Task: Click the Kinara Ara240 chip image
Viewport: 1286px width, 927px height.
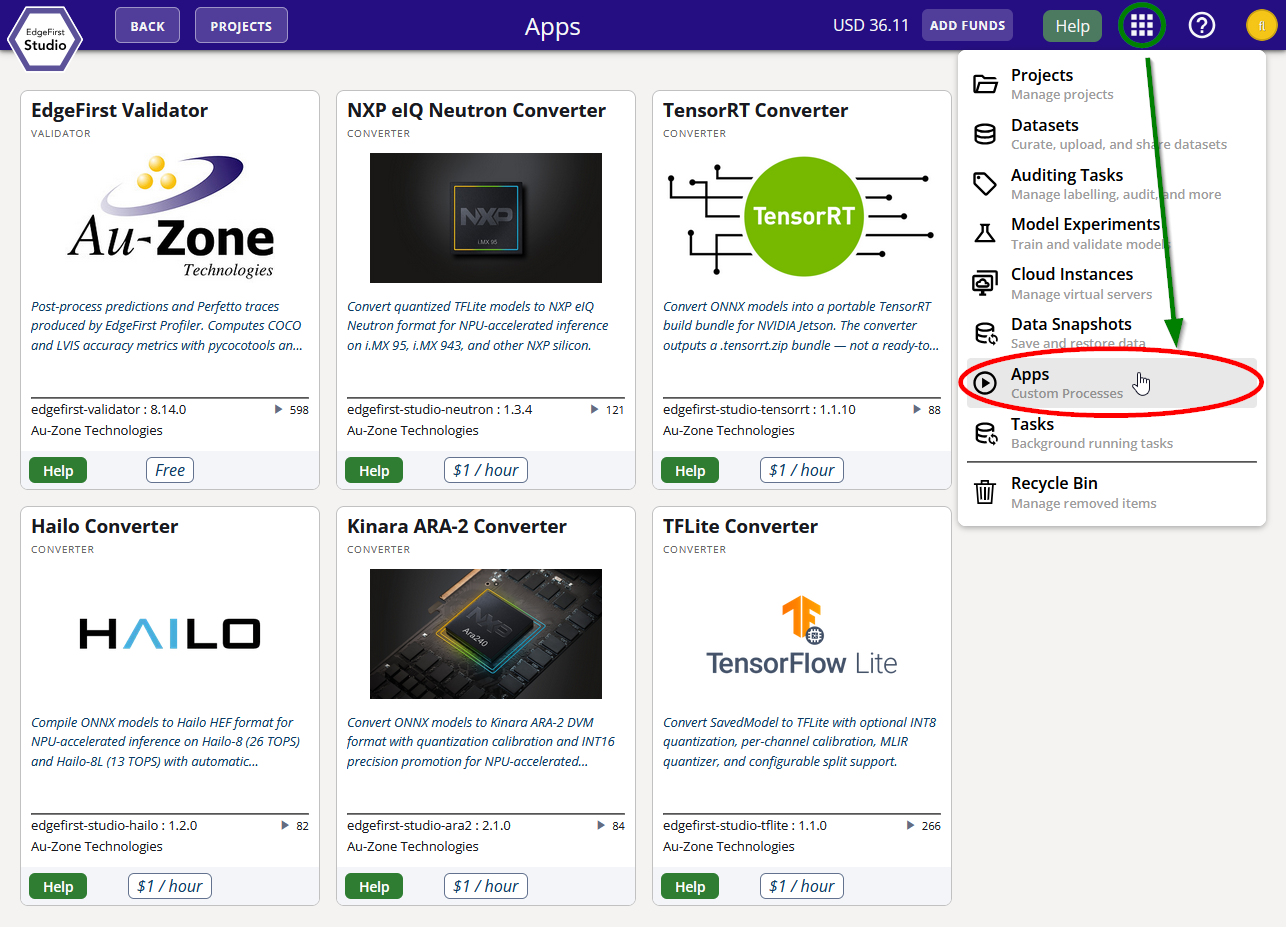Action: tap(486, 634)
